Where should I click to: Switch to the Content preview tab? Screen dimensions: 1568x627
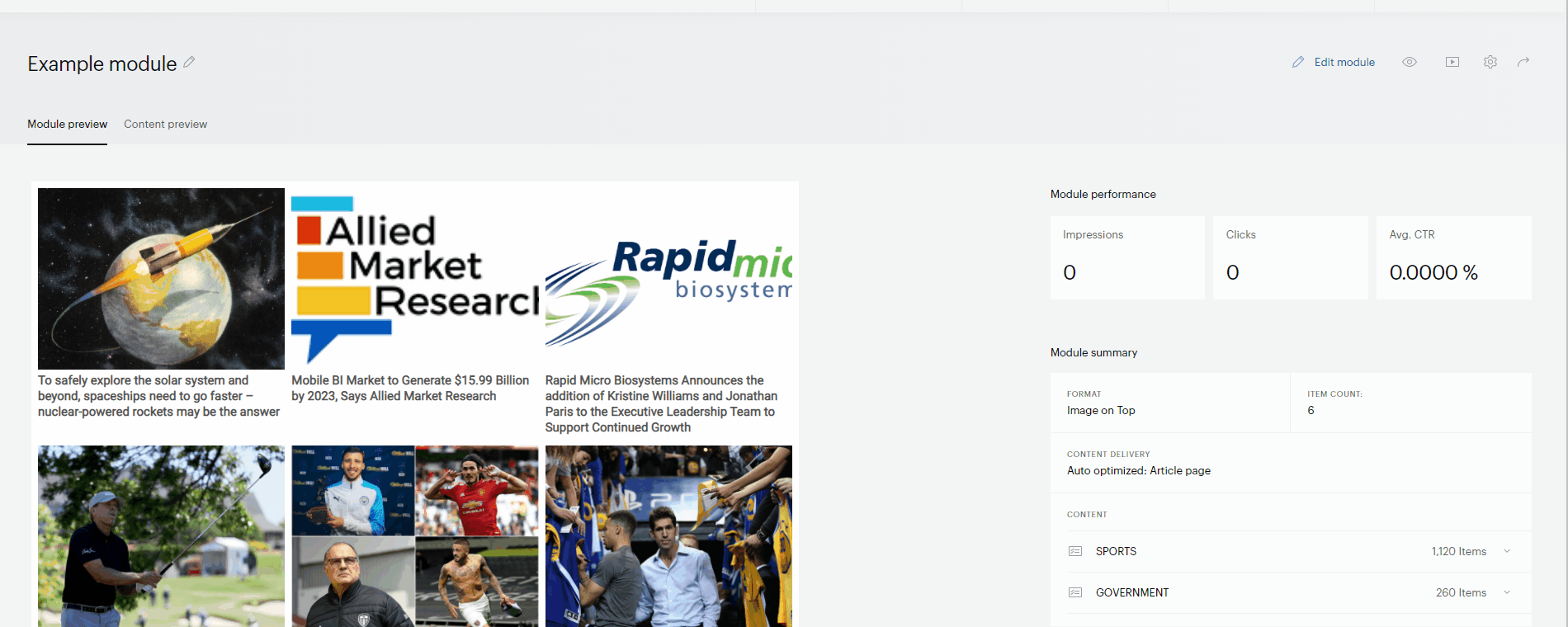(165, 124)
